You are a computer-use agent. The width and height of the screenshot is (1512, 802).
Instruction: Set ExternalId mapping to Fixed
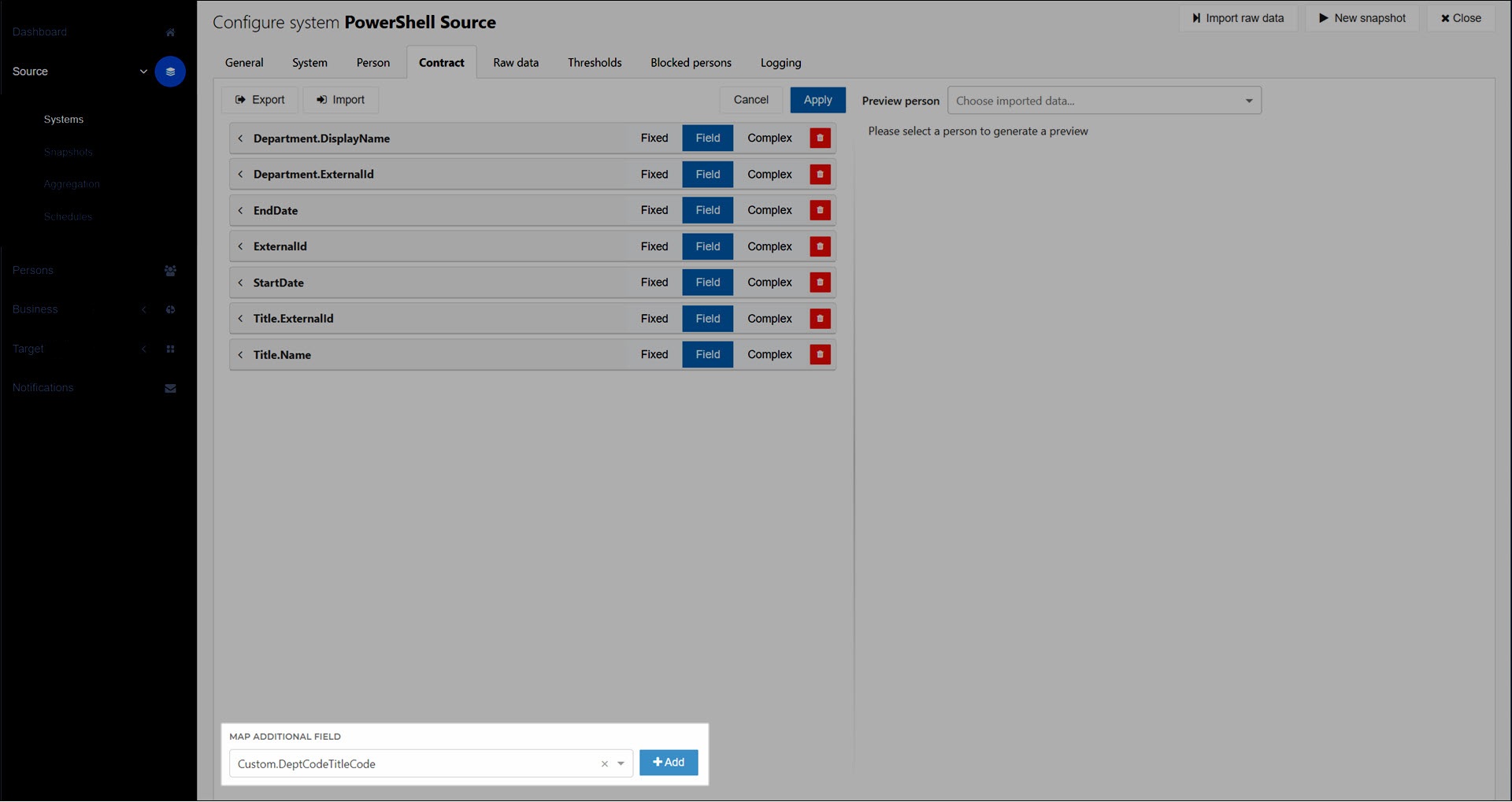click(x=654, y=246)
